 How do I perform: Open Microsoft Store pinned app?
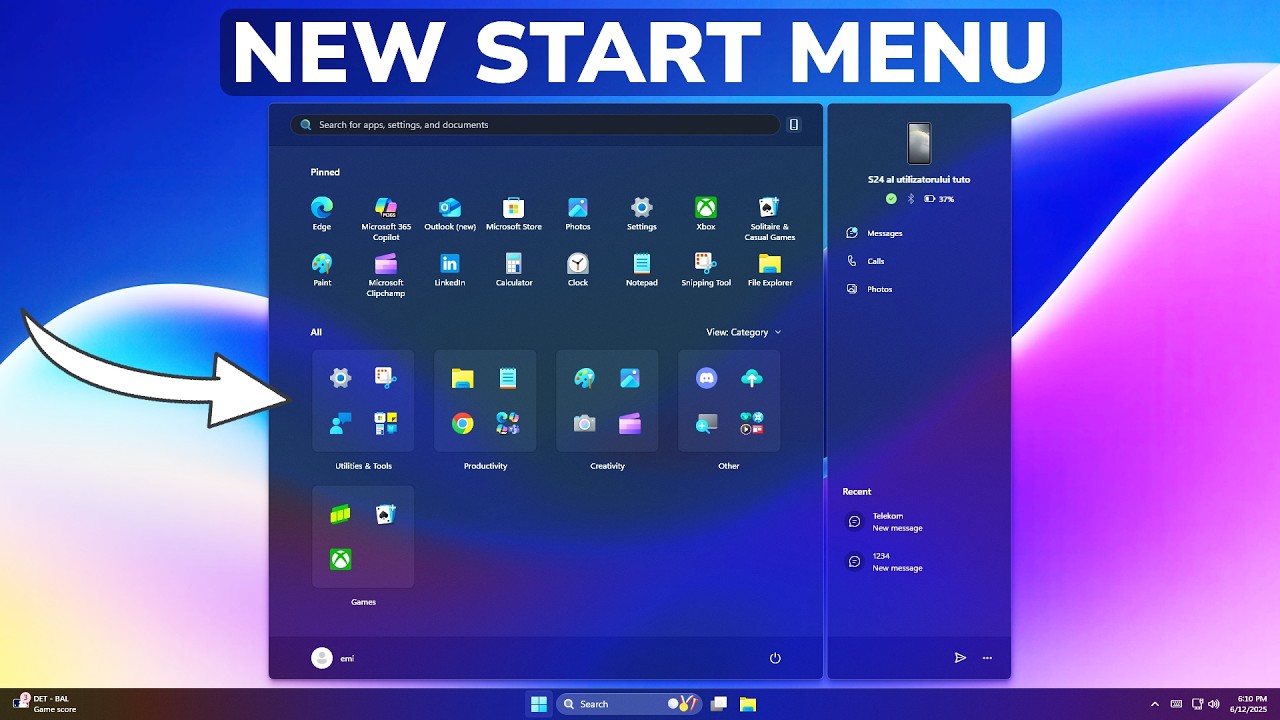pos(514,213)
